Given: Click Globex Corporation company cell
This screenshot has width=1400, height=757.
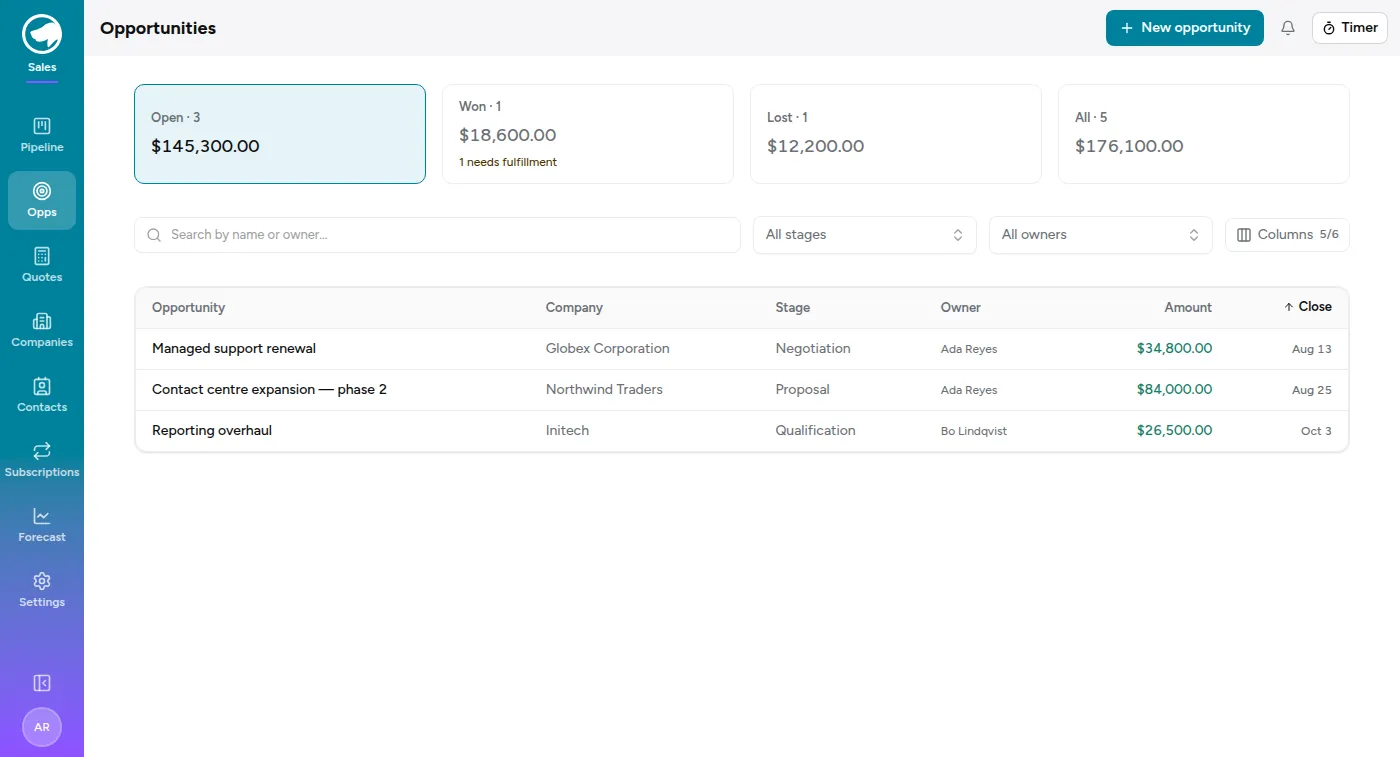Looking at the screenshot, I should coord(608,349).
